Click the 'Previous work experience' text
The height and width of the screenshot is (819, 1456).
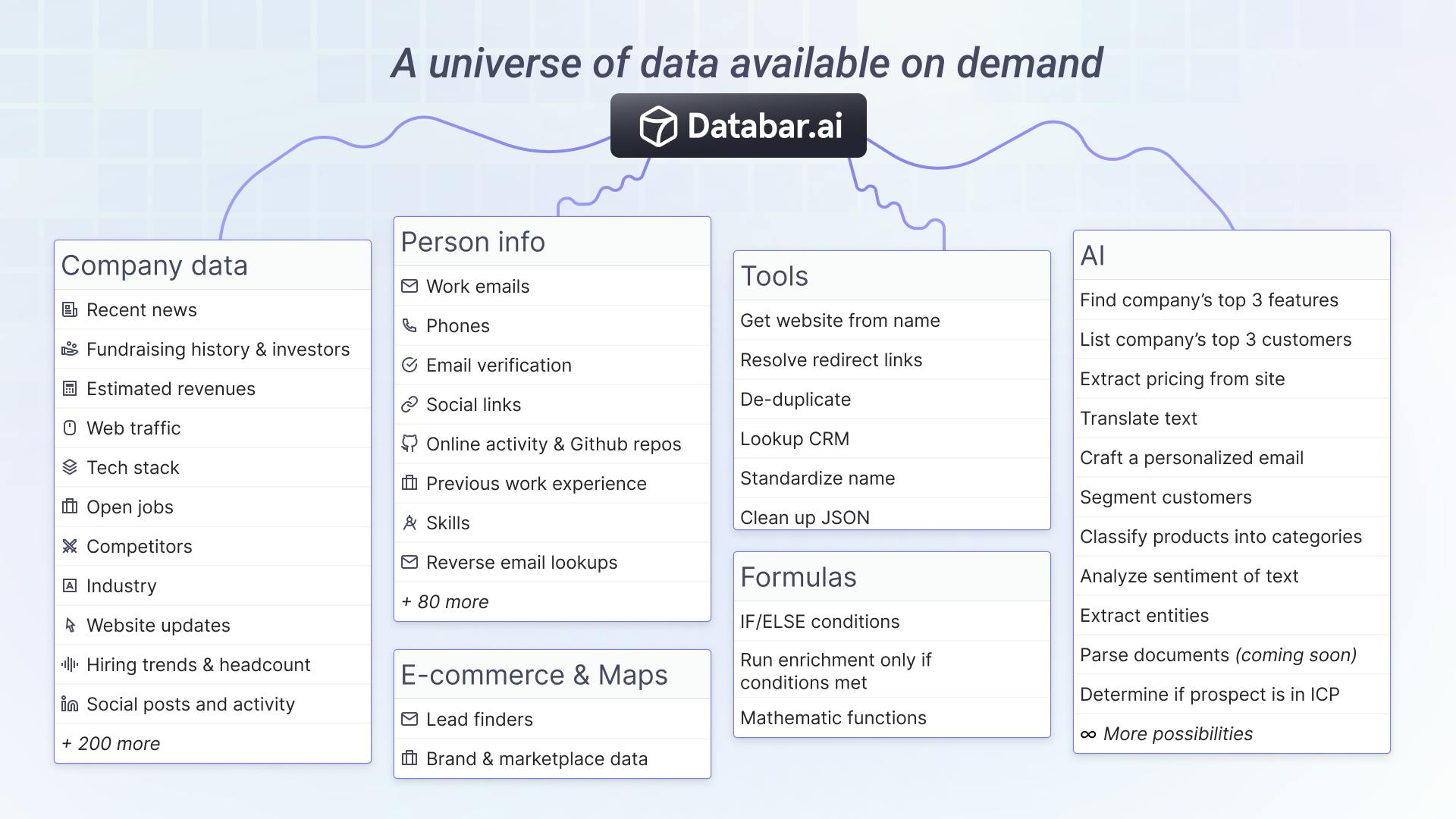[x=536, y=483]
